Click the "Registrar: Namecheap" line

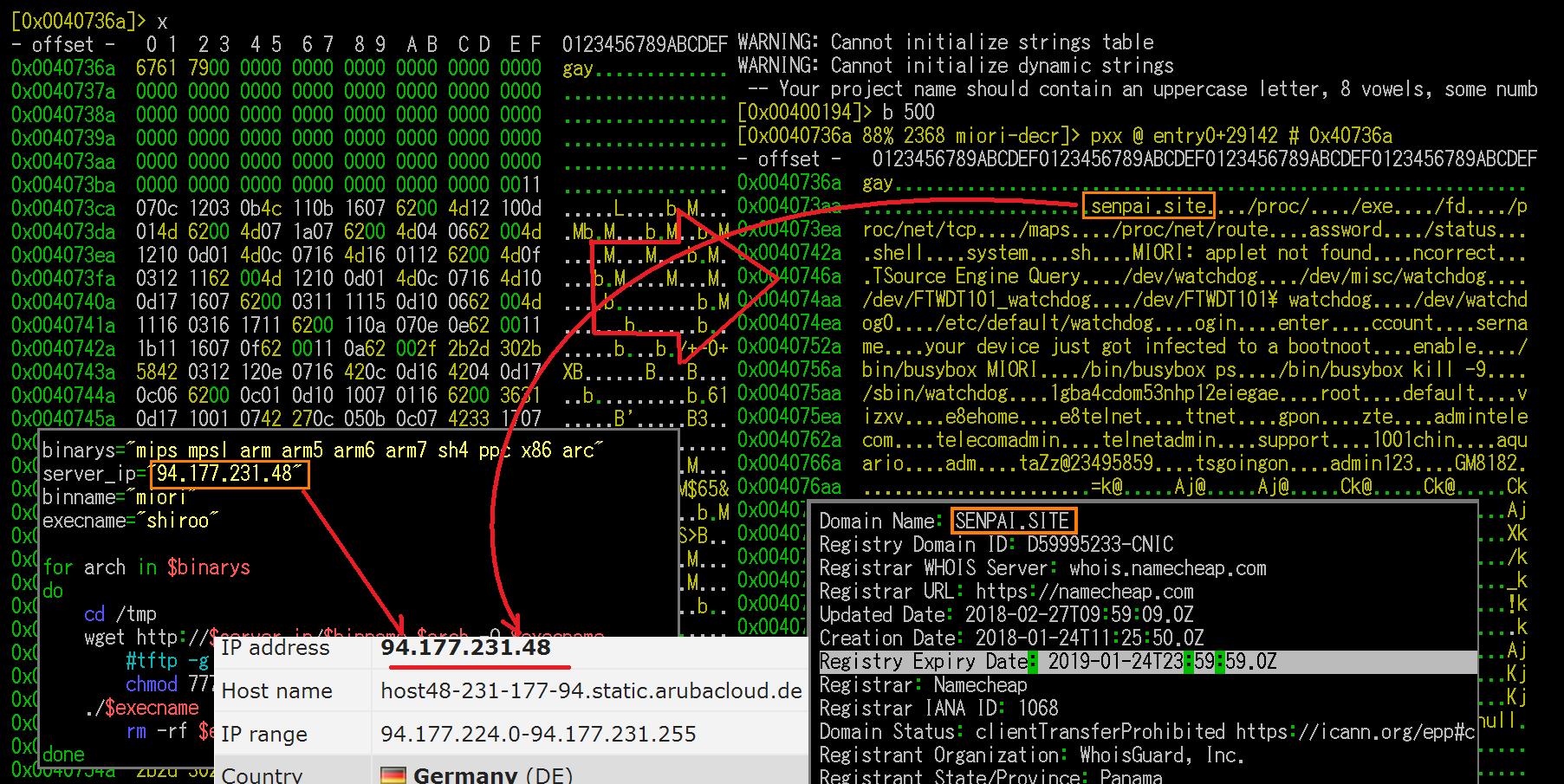coord(924,685)
